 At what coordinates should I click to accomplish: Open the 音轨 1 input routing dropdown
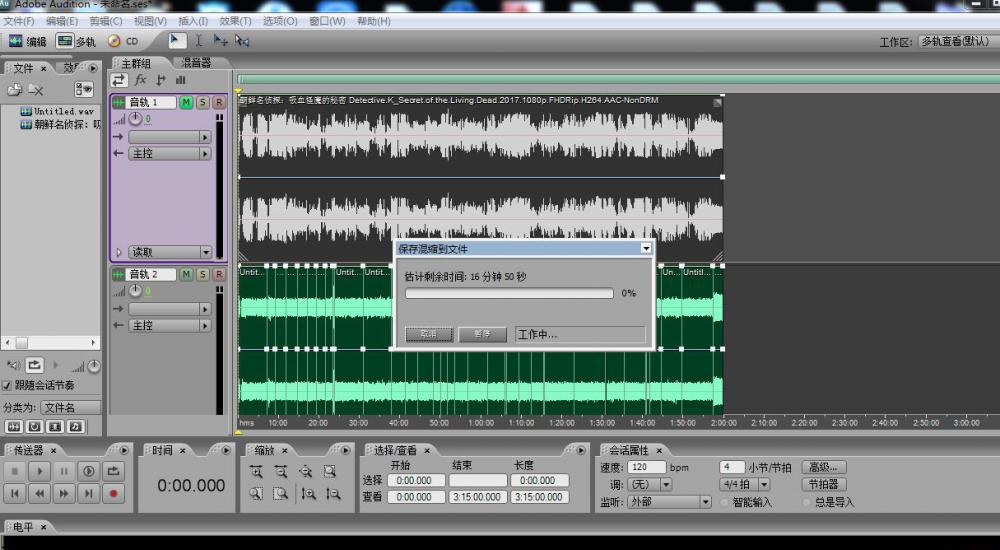pos(170,137)
